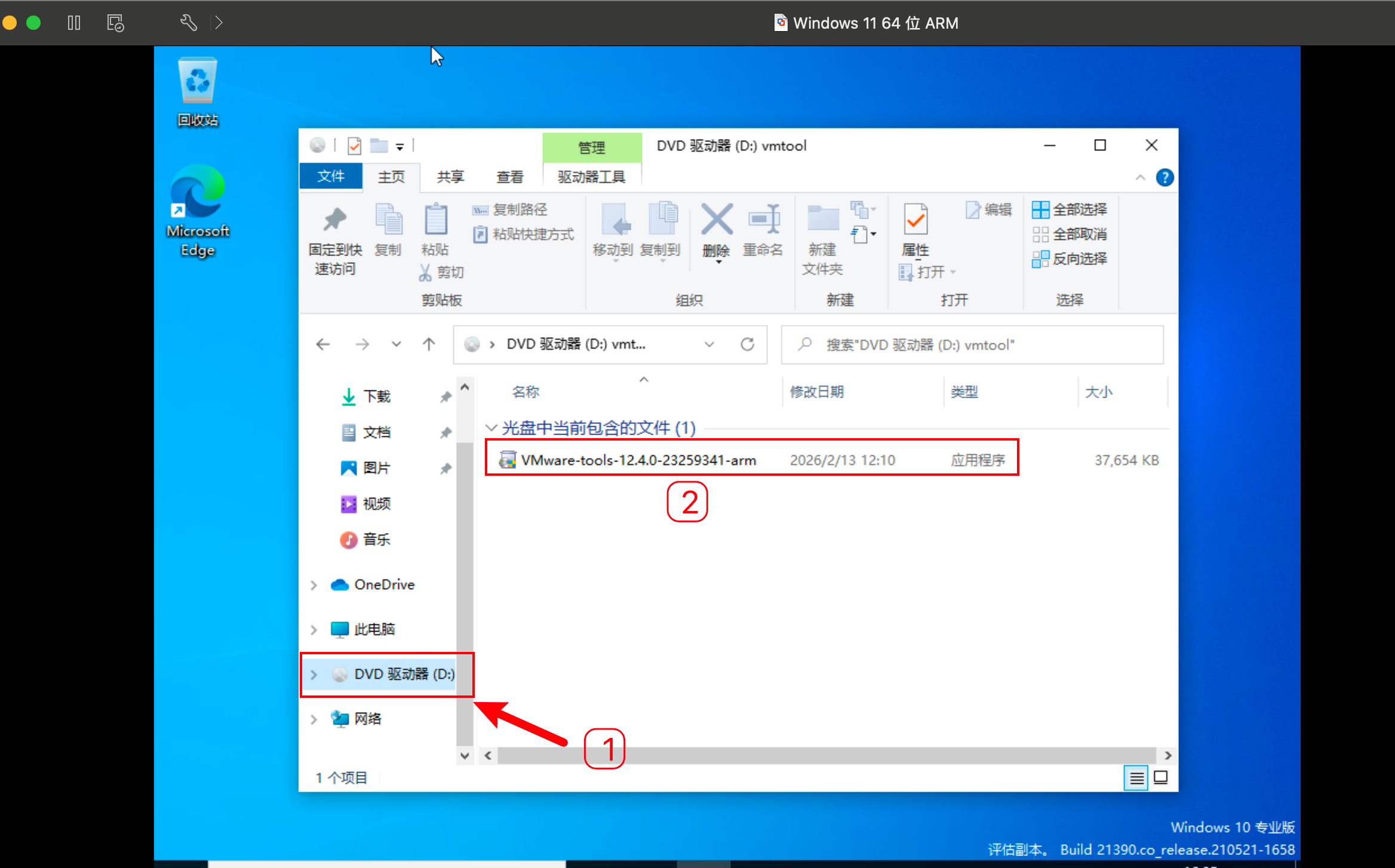Open the File (文件) menu tab
Image resolution: width=1395 pixels, height=868 pixels.
pyautogui.click(x=331, y=177)
